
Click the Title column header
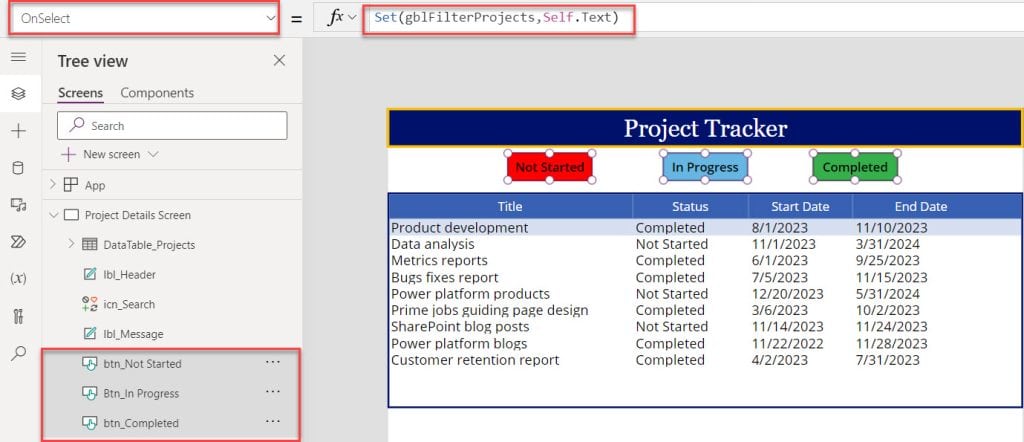click(x=510, y=206)
